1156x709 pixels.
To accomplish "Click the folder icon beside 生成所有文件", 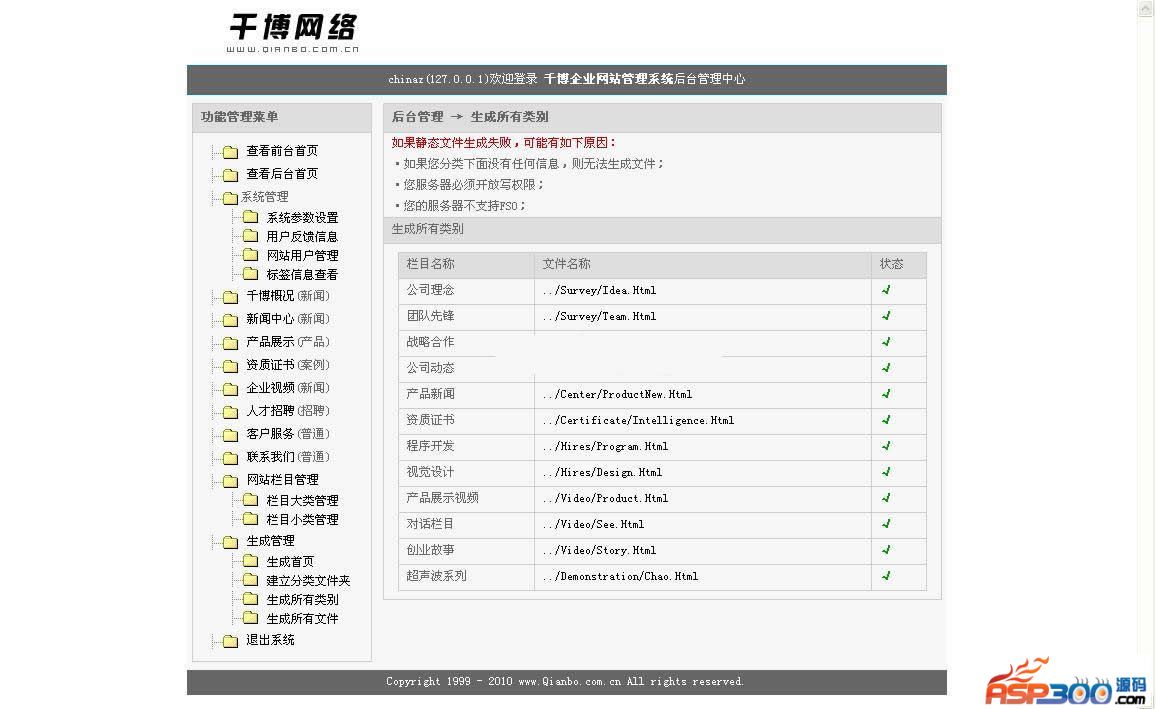I will (251, 618).
